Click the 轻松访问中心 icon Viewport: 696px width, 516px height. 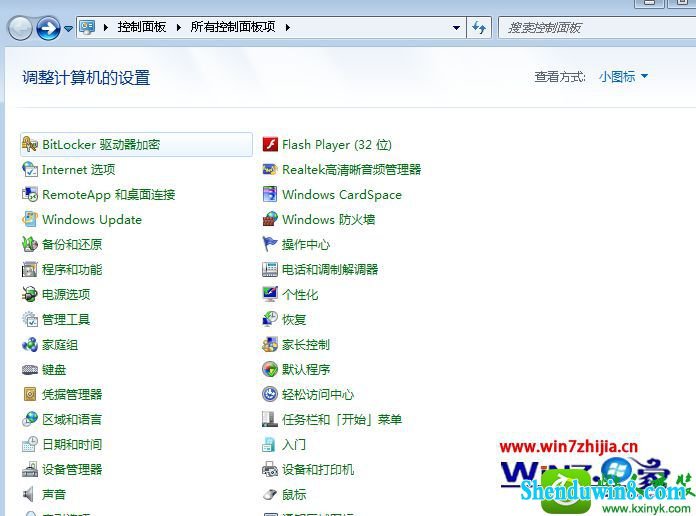[x=270, y=394]
